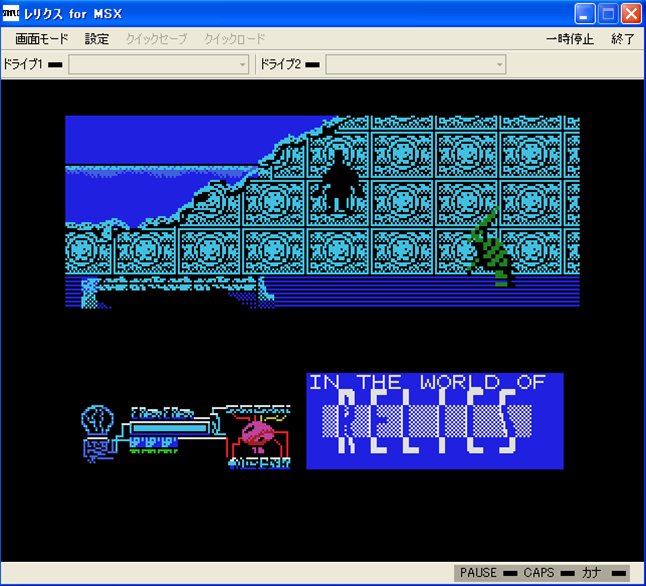Image resolution: width=646 pixels, height=586 pixels.
Task: Click the disabled maximize button
Action: pyautogui.click(x=608, y=14)
